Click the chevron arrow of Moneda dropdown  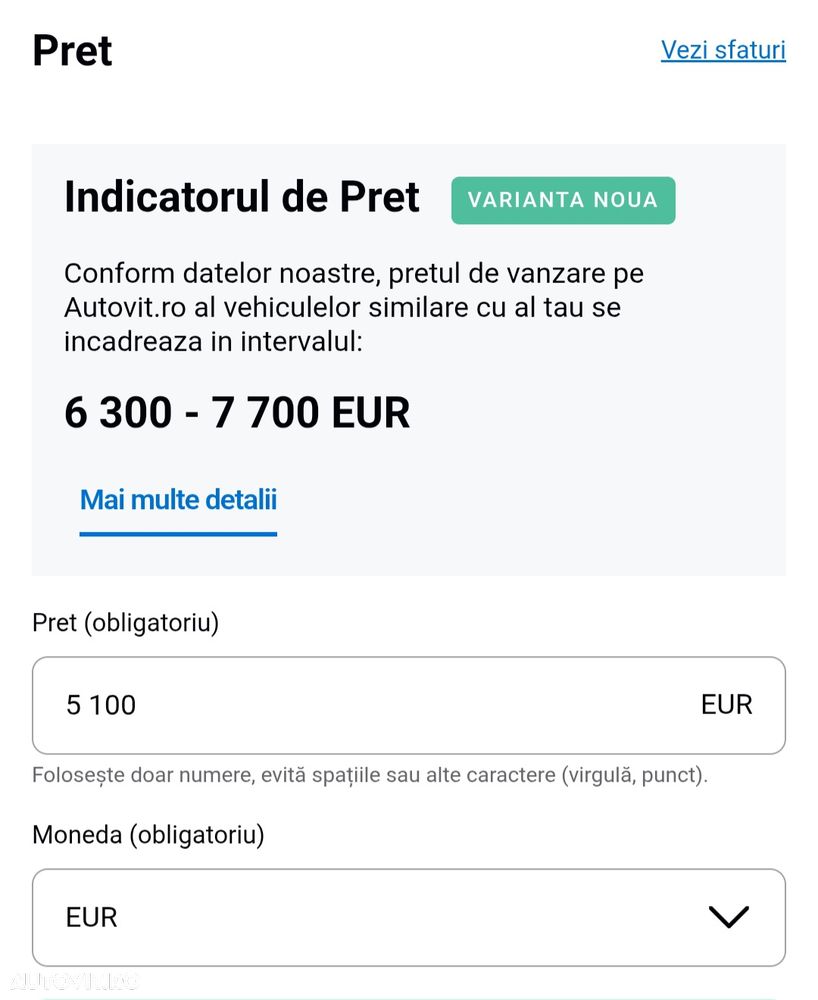(x=727, y=917)
